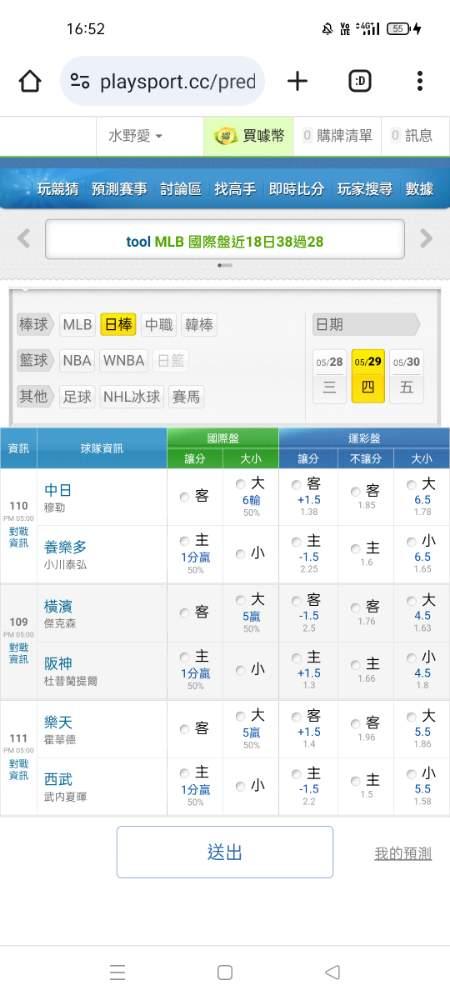Open the 對戰資訊 link for game 110

18,537
